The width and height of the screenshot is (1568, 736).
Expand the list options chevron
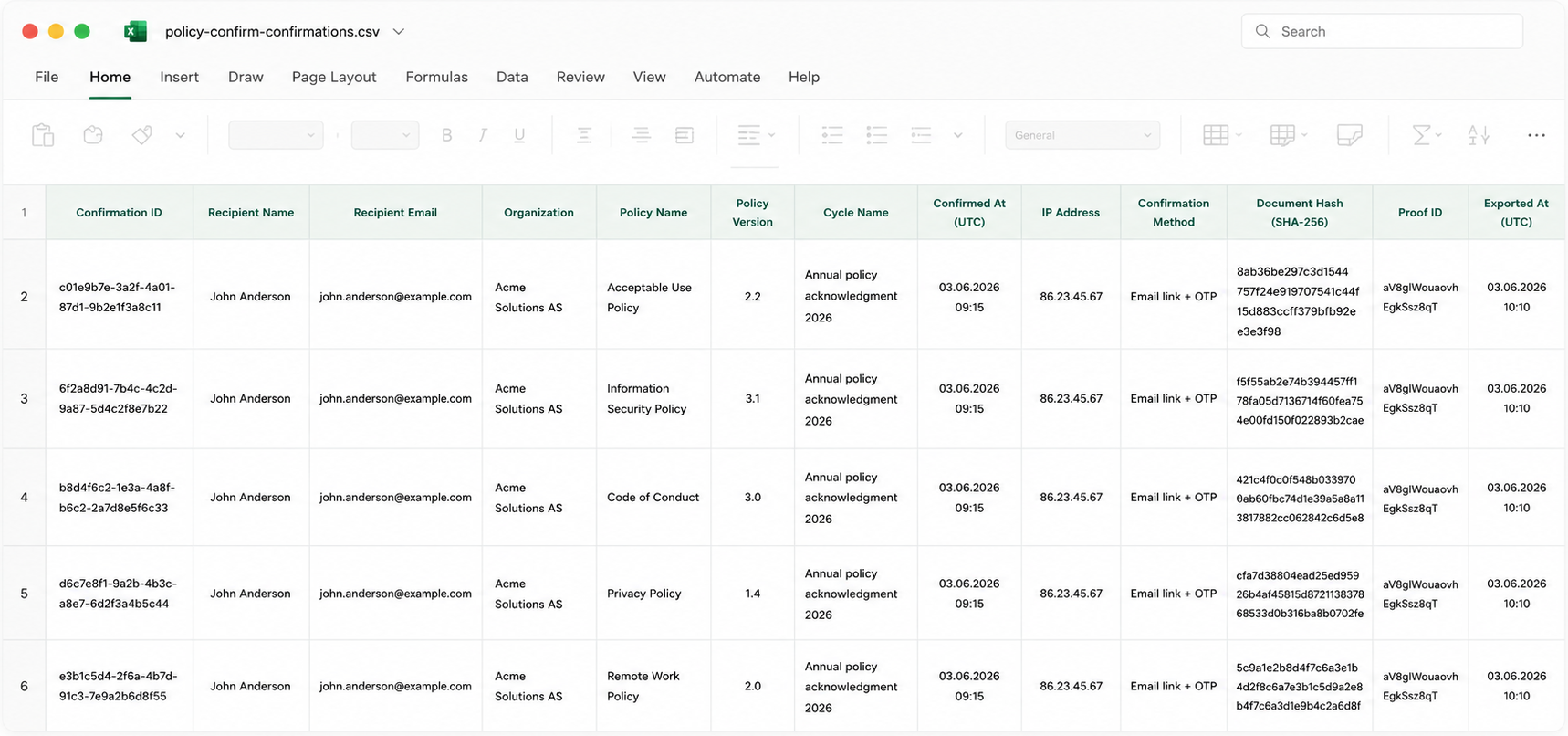(957, 135)
